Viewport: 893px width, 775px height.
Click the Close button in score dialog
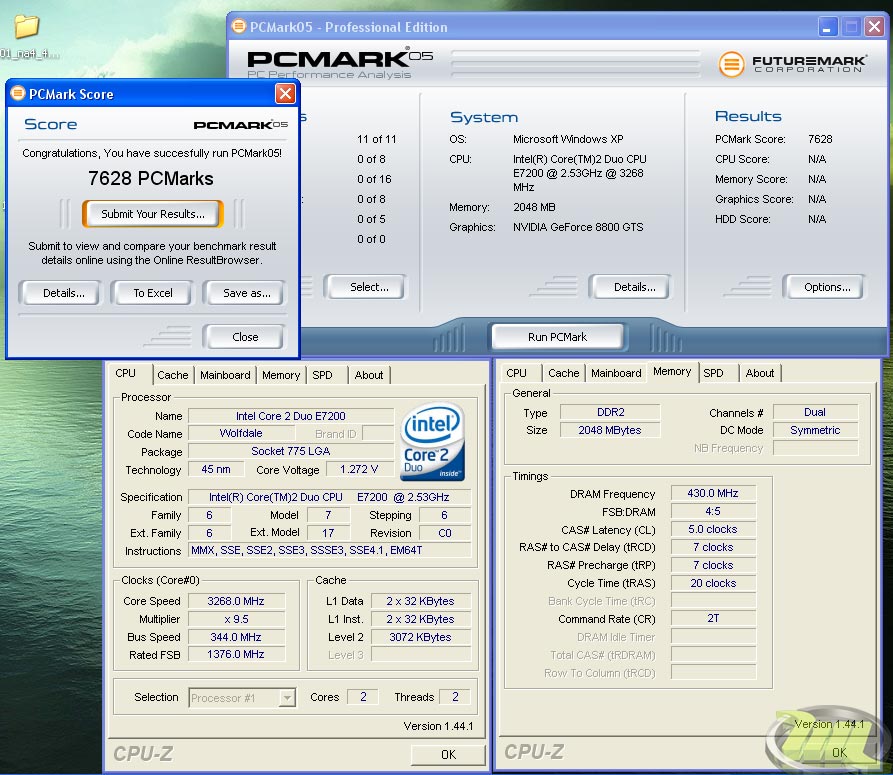(x=244, y=337)
